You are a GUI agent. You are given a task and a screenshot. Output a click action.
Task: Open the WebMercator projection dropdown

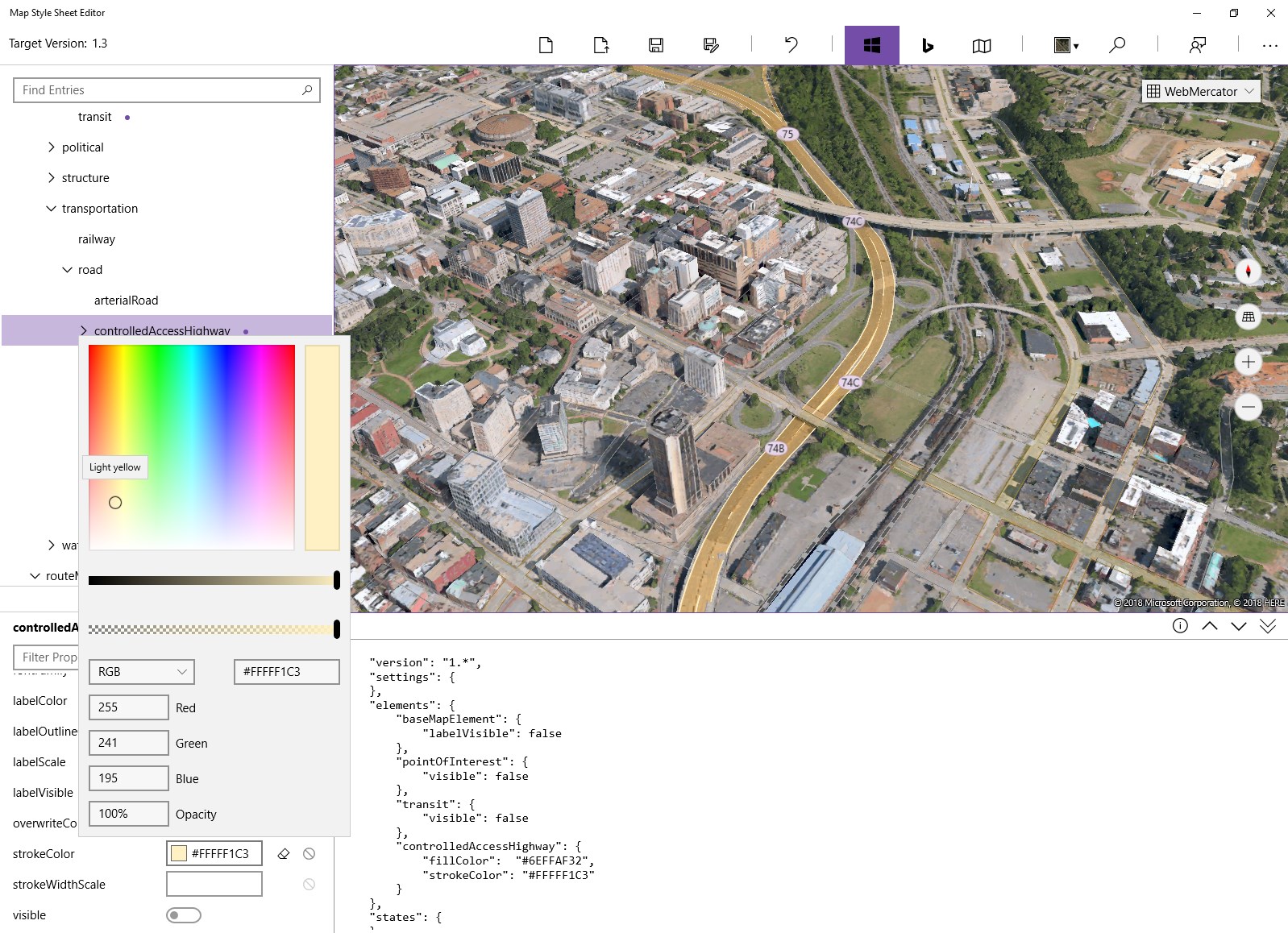tap(1200, 91)
